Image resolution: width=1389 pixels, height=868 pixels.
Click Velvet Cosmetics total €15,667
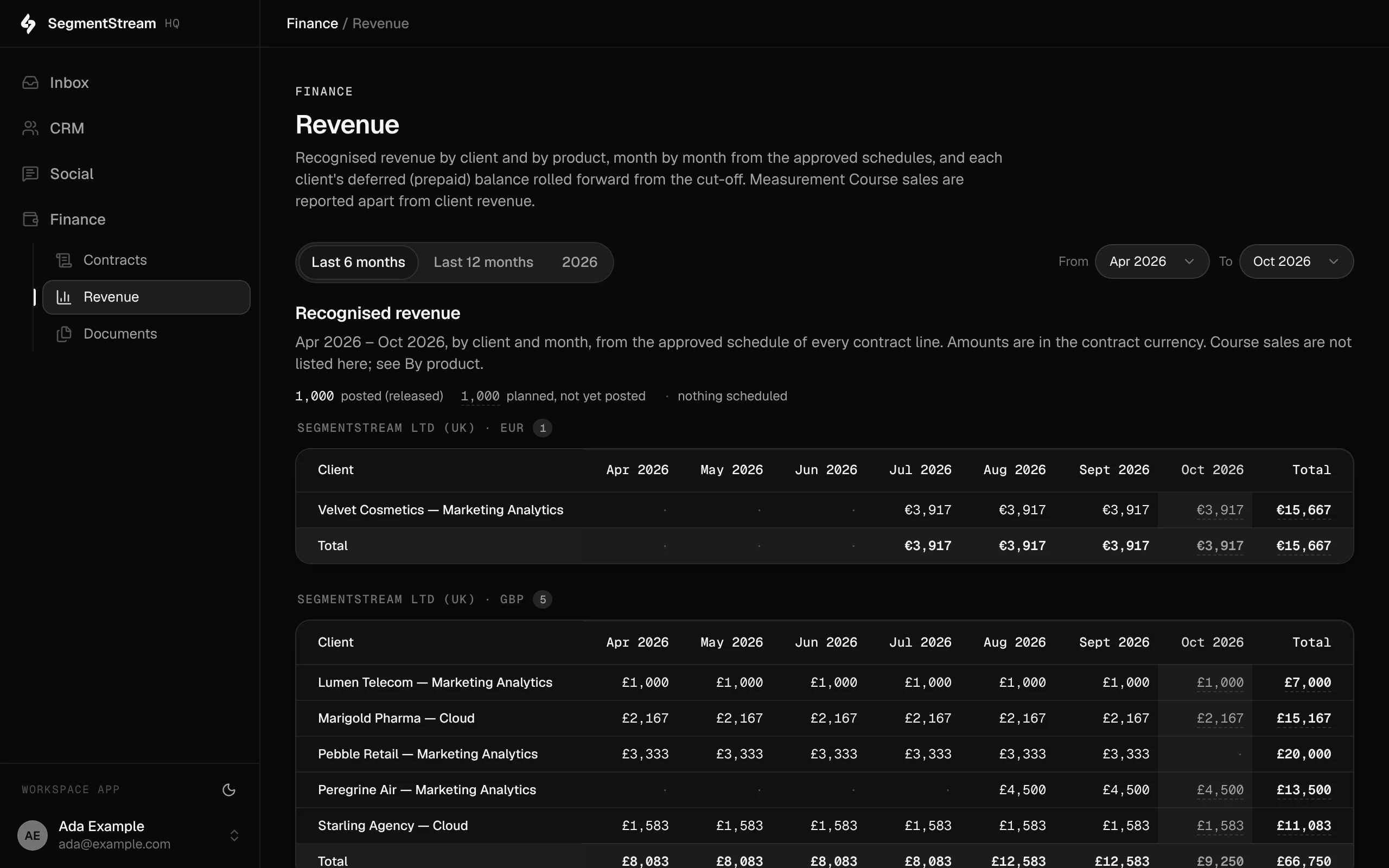coord(1303,510)
